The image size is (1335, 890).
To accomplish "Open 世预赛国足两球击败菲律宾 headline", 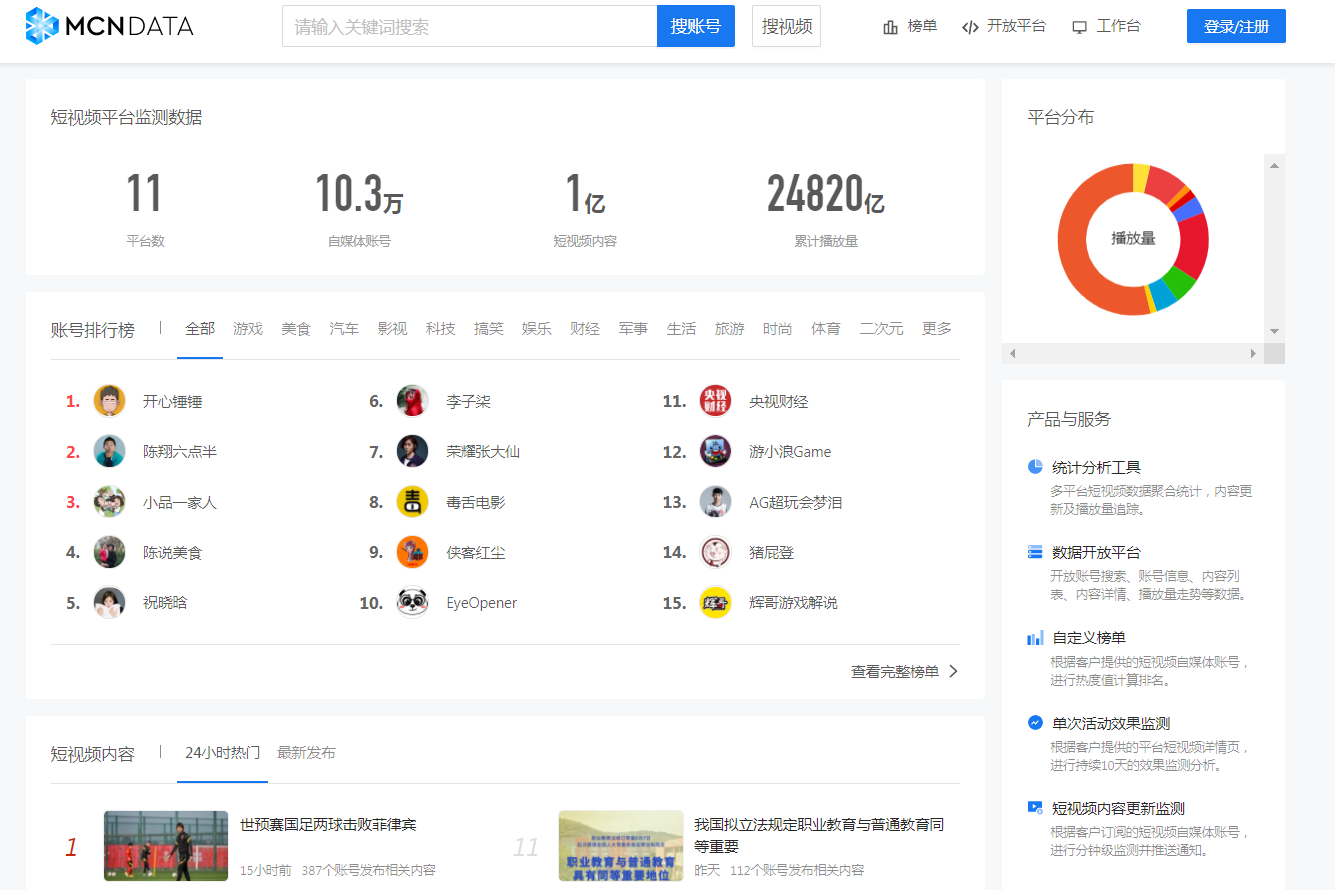I will pyautogui.click(x=328, y=825).
